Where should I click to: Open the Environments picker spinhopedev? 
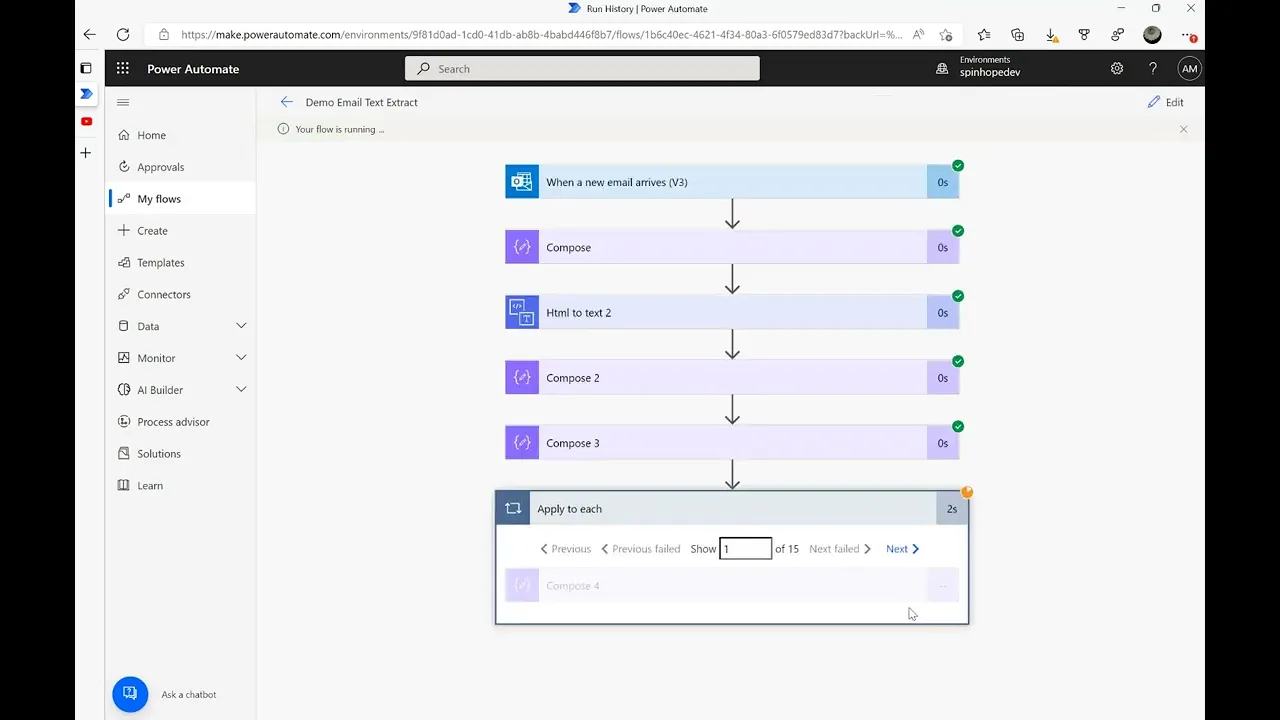pyautogui.click(x=978, y=67)
